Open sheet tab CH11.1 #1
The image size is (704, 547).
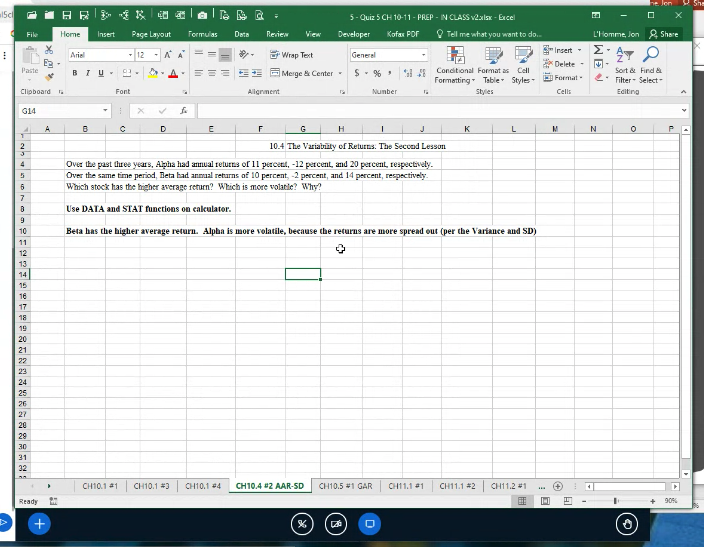[x=406, y=486]
